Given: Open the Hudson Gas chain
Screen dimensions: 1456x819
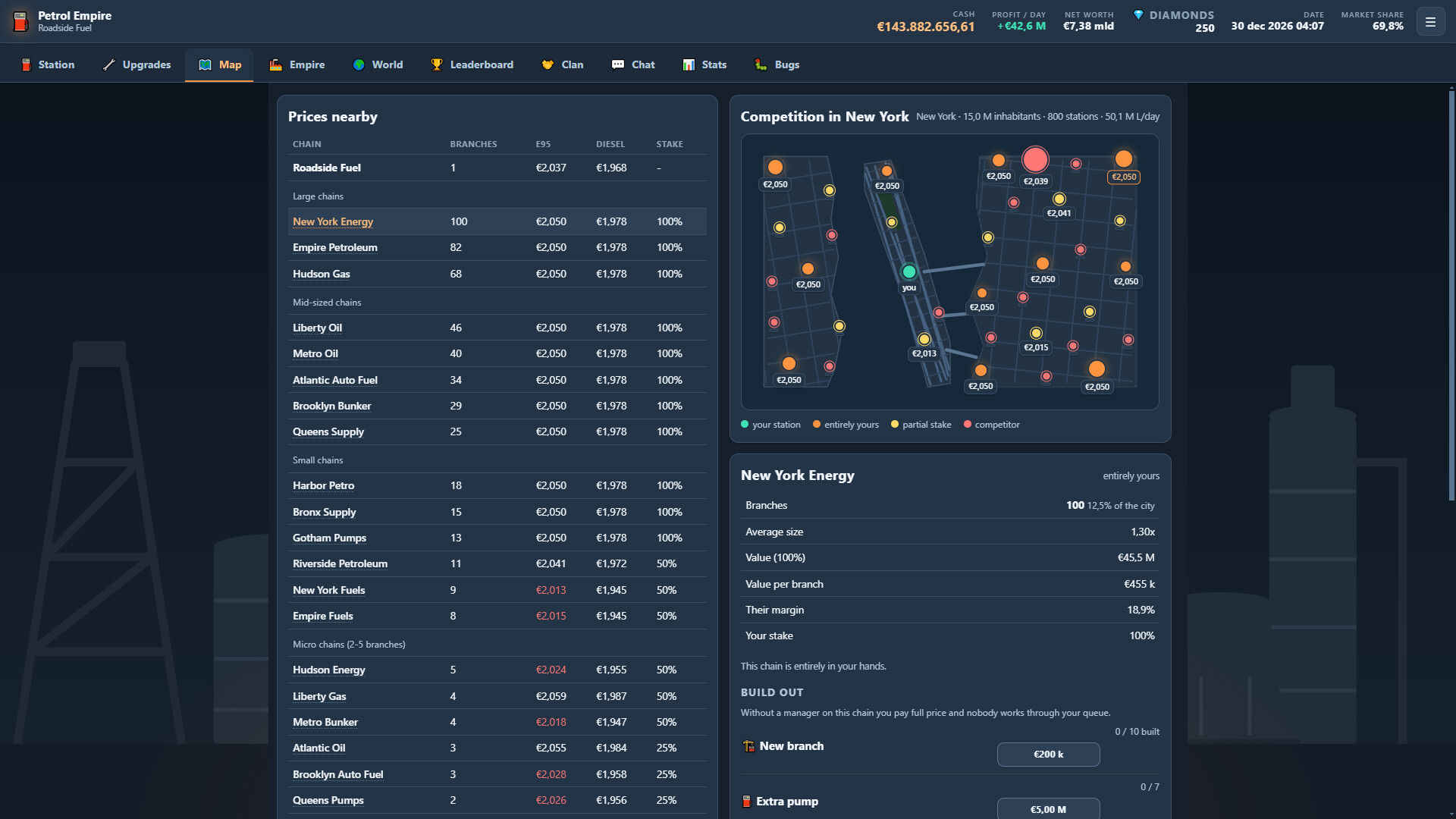Looking at the screenshot, I should click(322, 274).
